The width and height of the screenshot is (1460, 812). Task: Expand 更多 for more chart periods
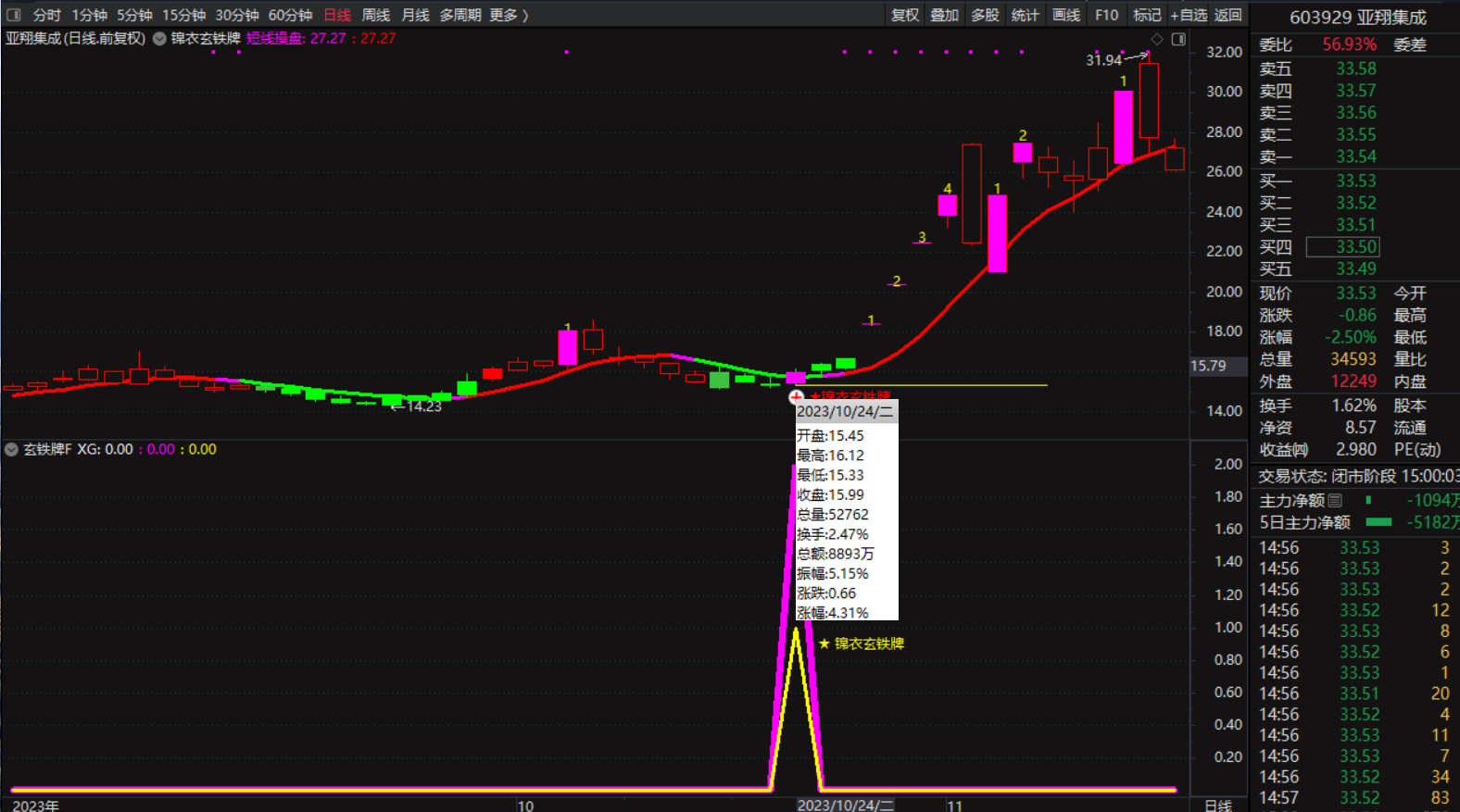(x=509, y=15)
